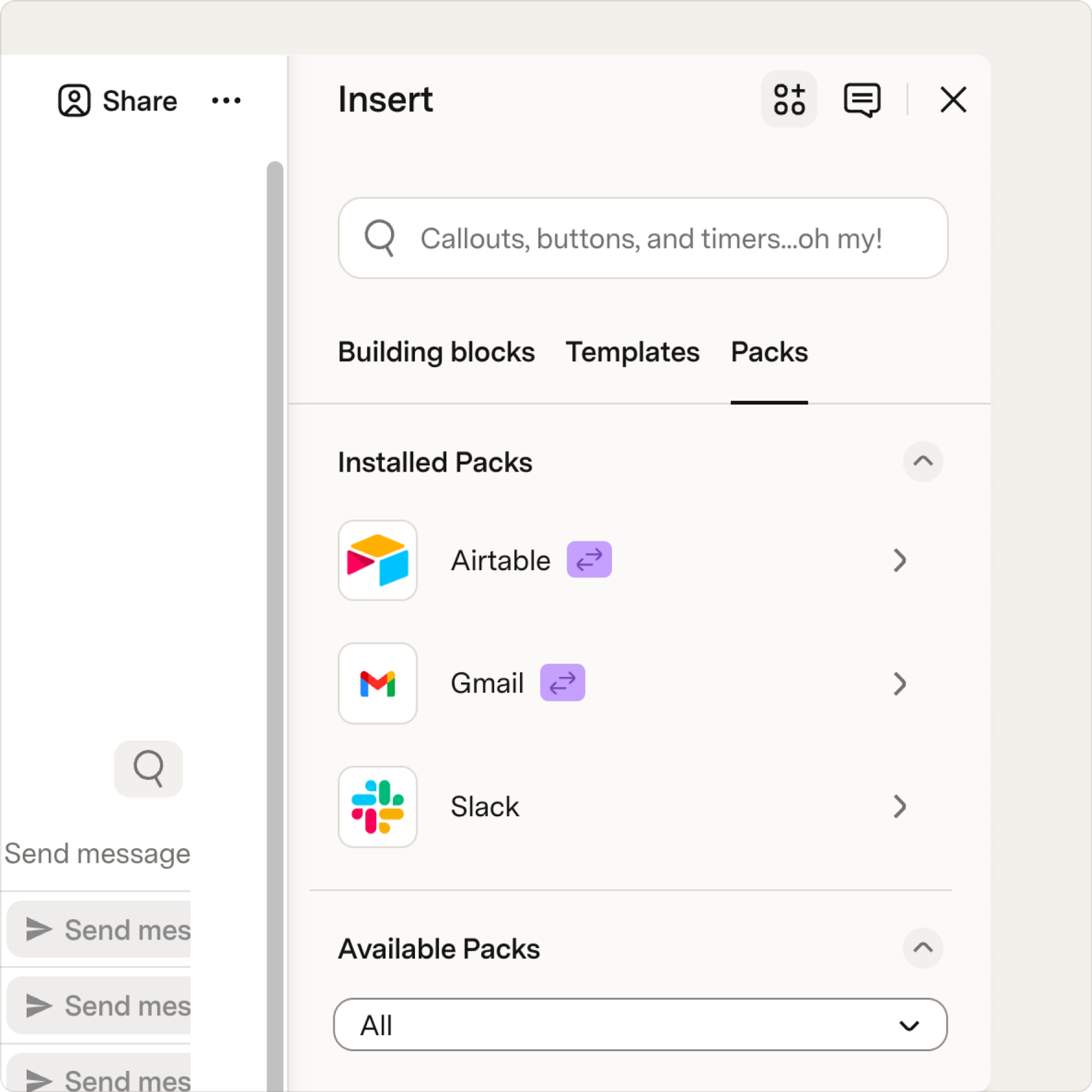Click the Available Packs heading

(438, 949)
